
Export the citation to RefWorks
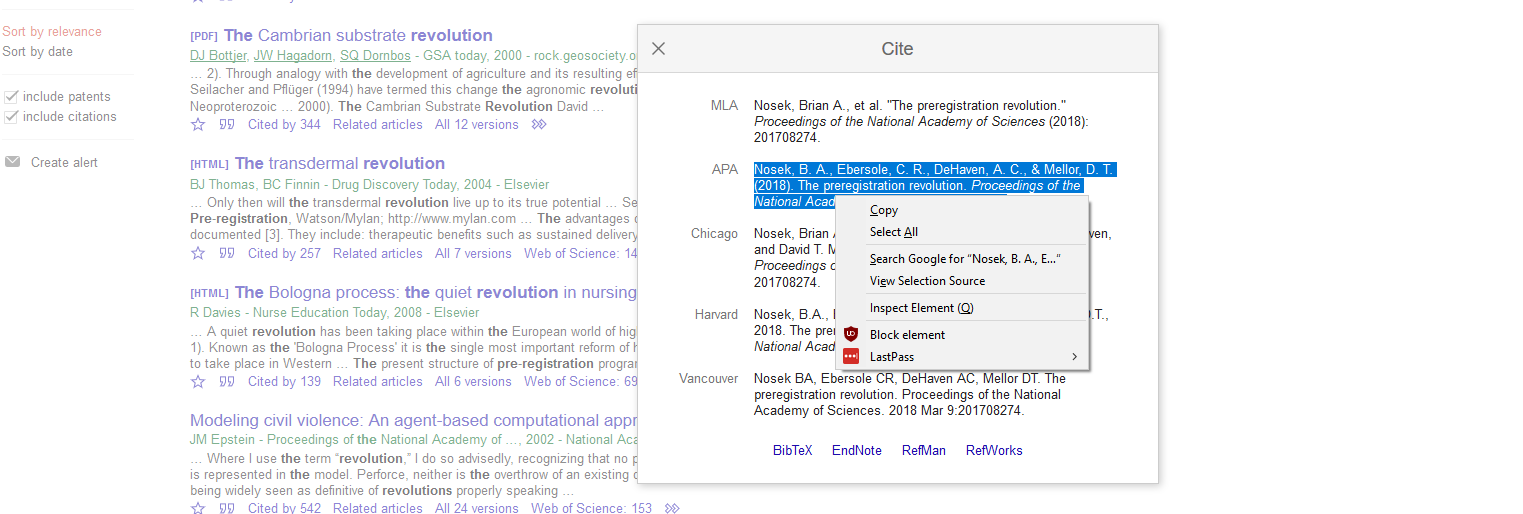pos(994,451)
